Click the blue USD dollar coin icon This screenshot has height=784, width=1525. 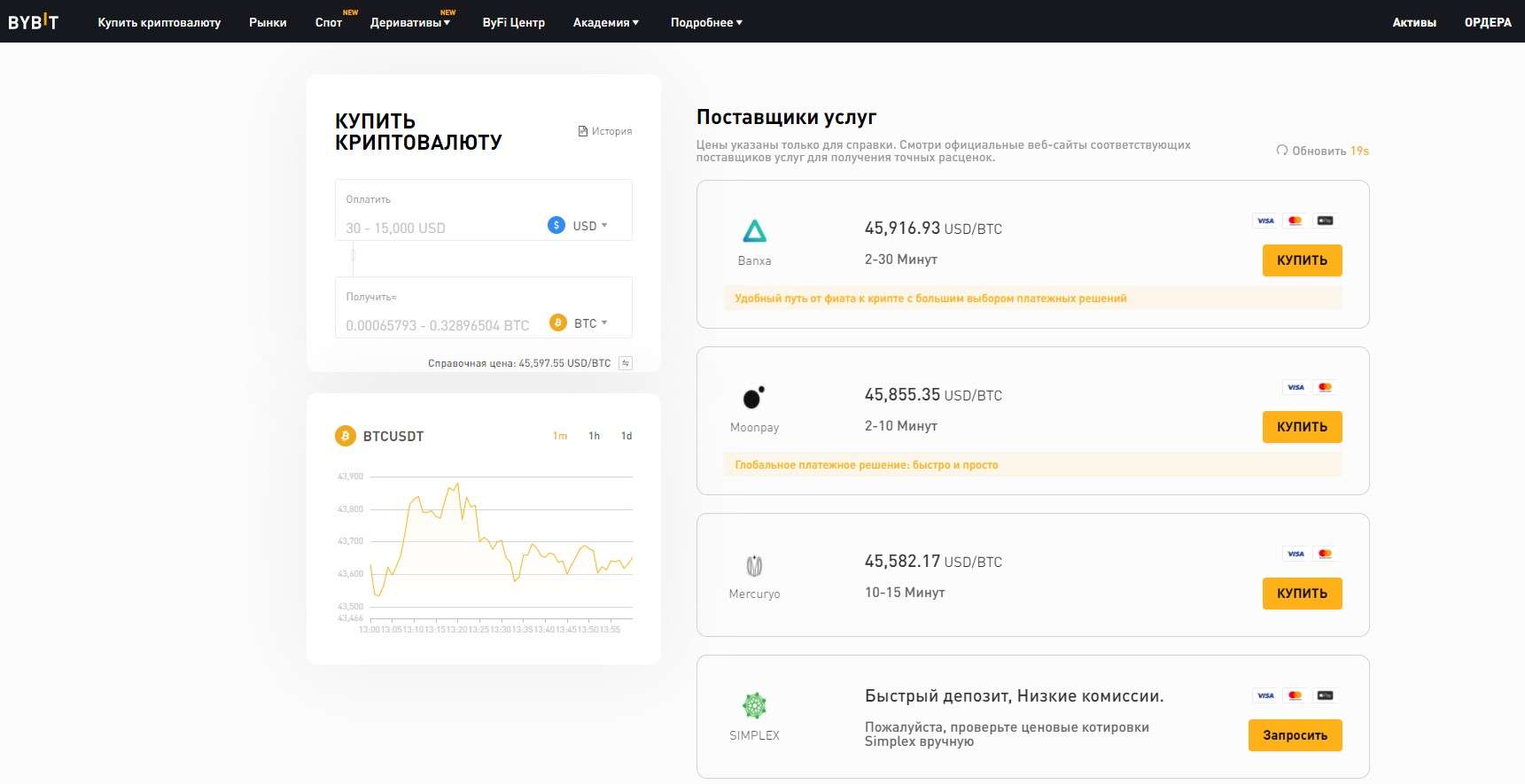tap(556, 225)
